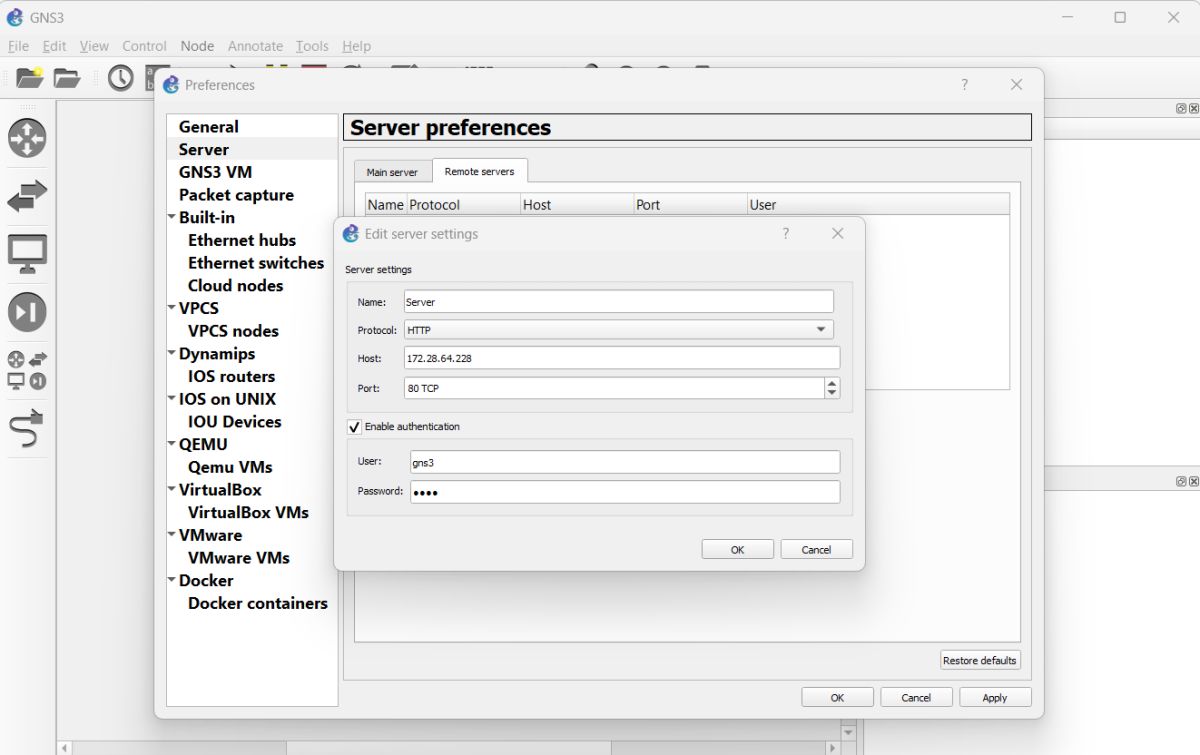The height and width of the screenshot is (755, 1200).
Task: Click help question mark in Edit server settings
Action: coord(785,233)
